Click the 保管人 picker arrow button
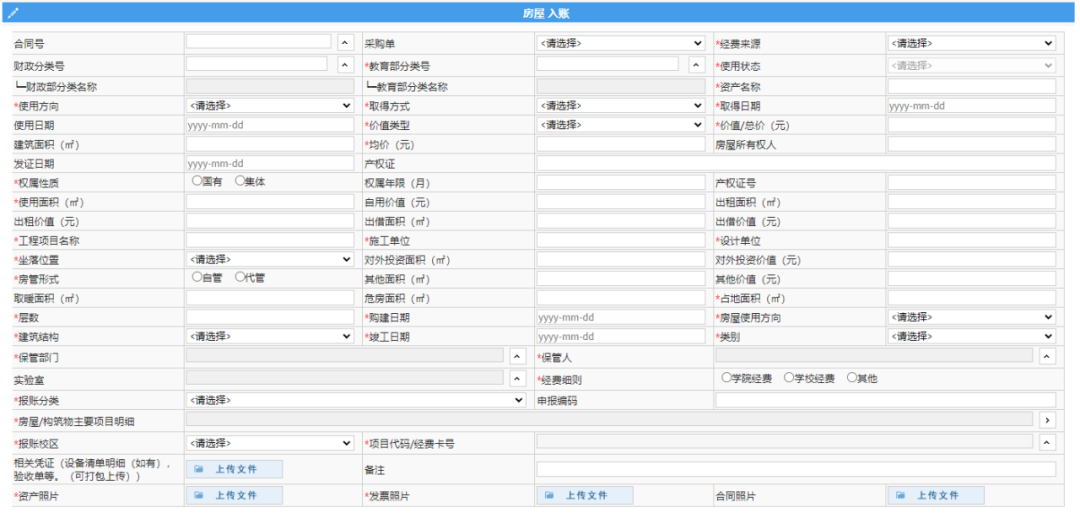The image size is (1080, 513). point(1047,356)
